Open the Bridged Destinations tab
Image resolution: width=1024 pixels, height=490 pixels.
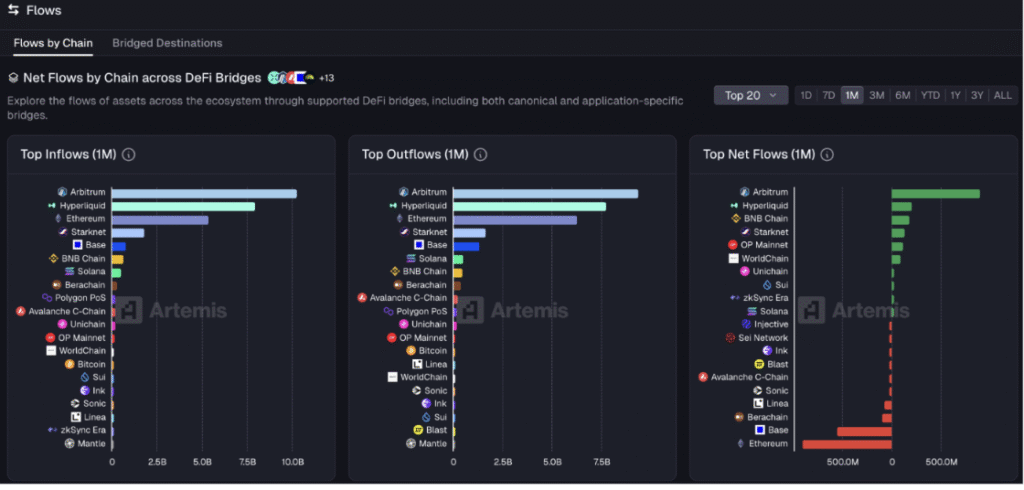167,43
